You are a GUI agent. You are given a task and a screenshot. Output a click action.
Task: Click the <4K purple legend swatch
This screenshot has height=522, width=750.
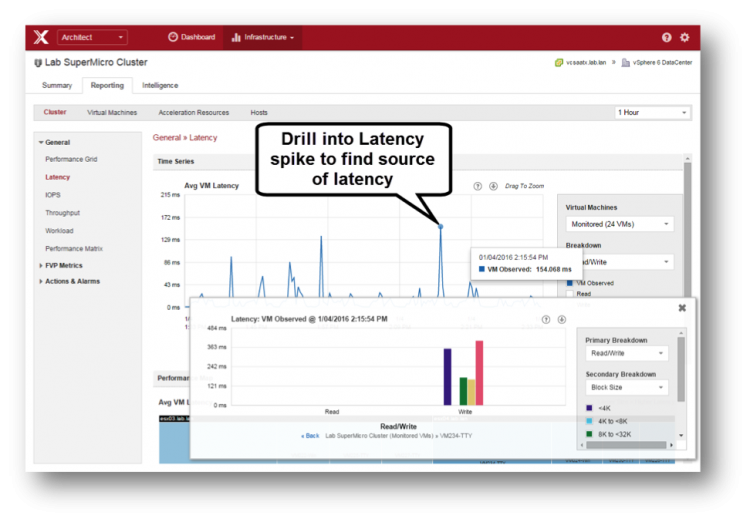589,408
